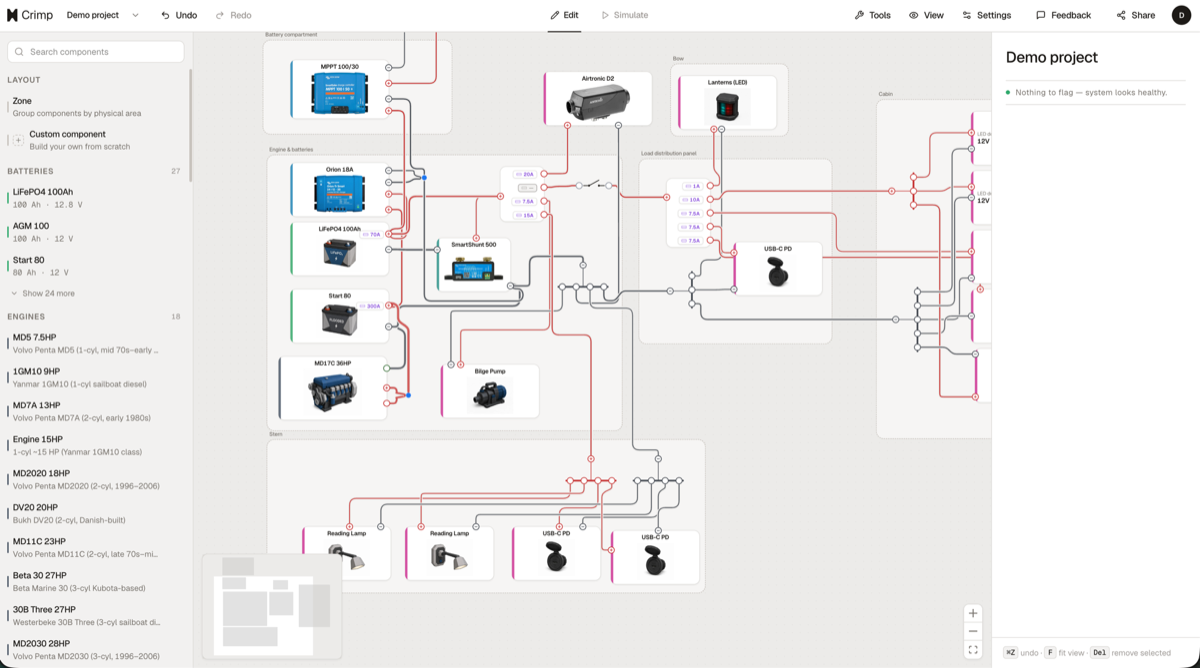Open the View menu
Screen dimensions: 1200x668
pos(926,15)
